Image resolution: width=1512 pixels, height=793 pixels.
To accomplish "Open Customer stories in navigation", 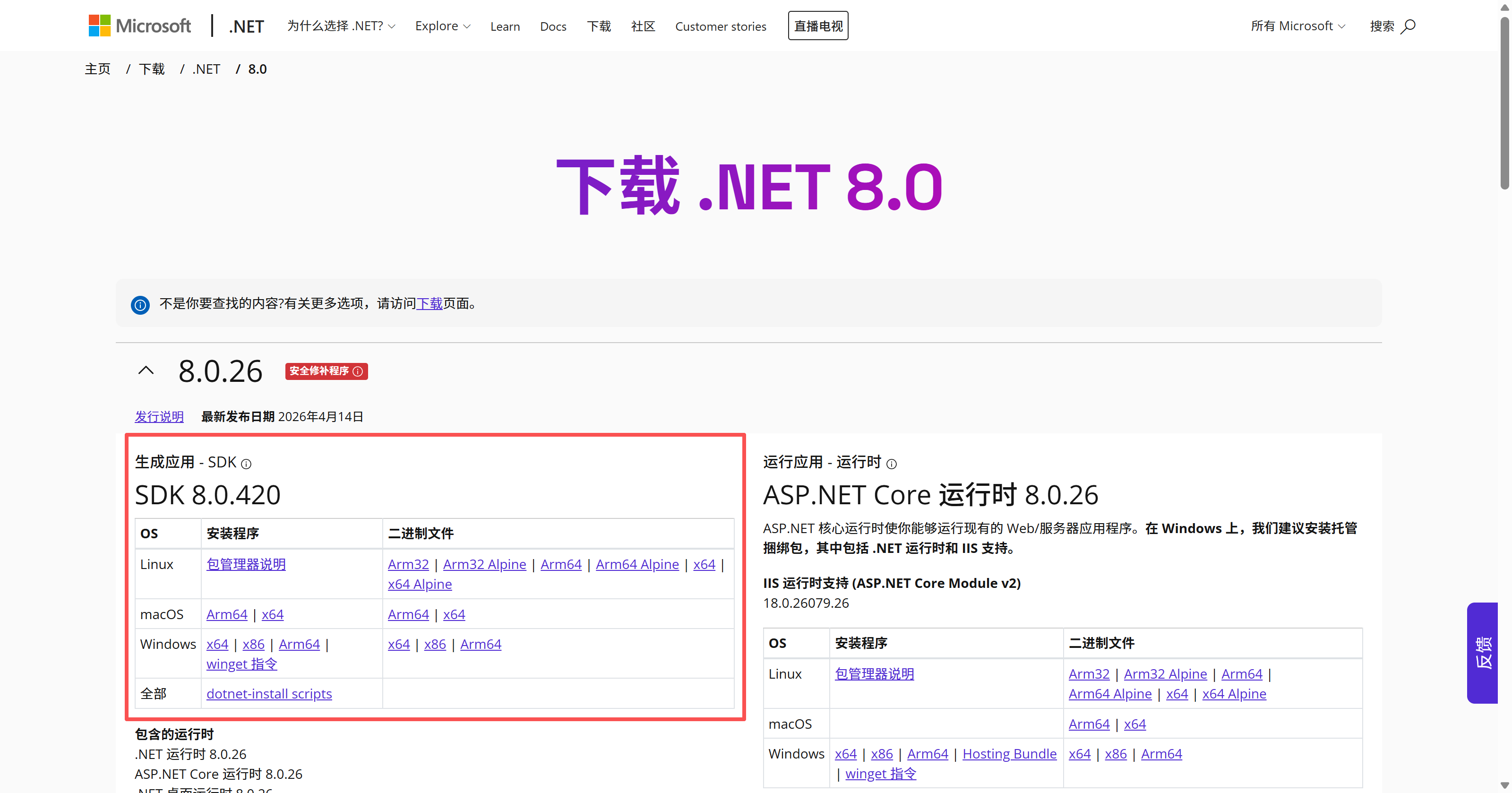I will point(720,26).
